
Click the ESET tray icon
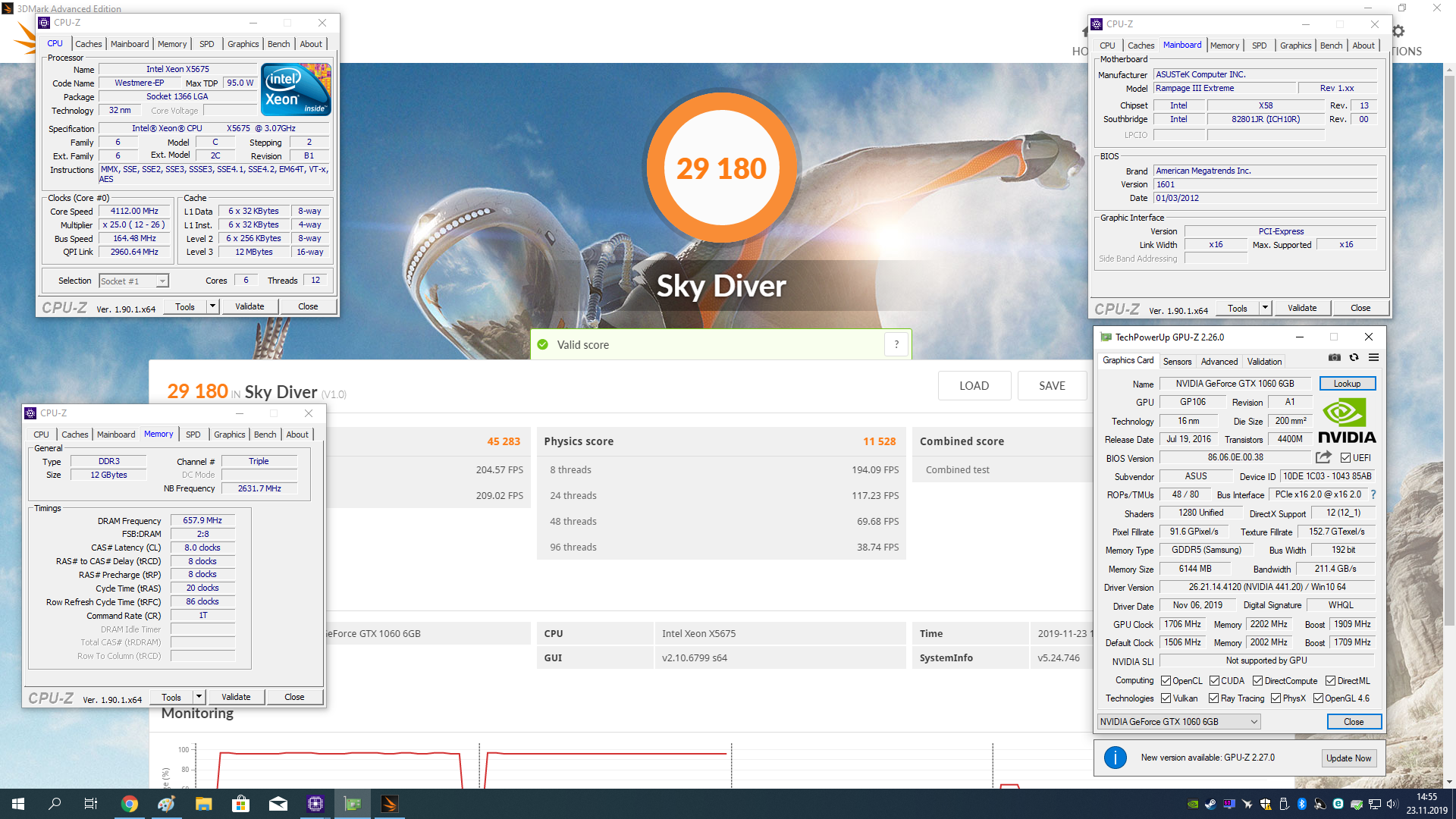click(x=1338, y=804)
